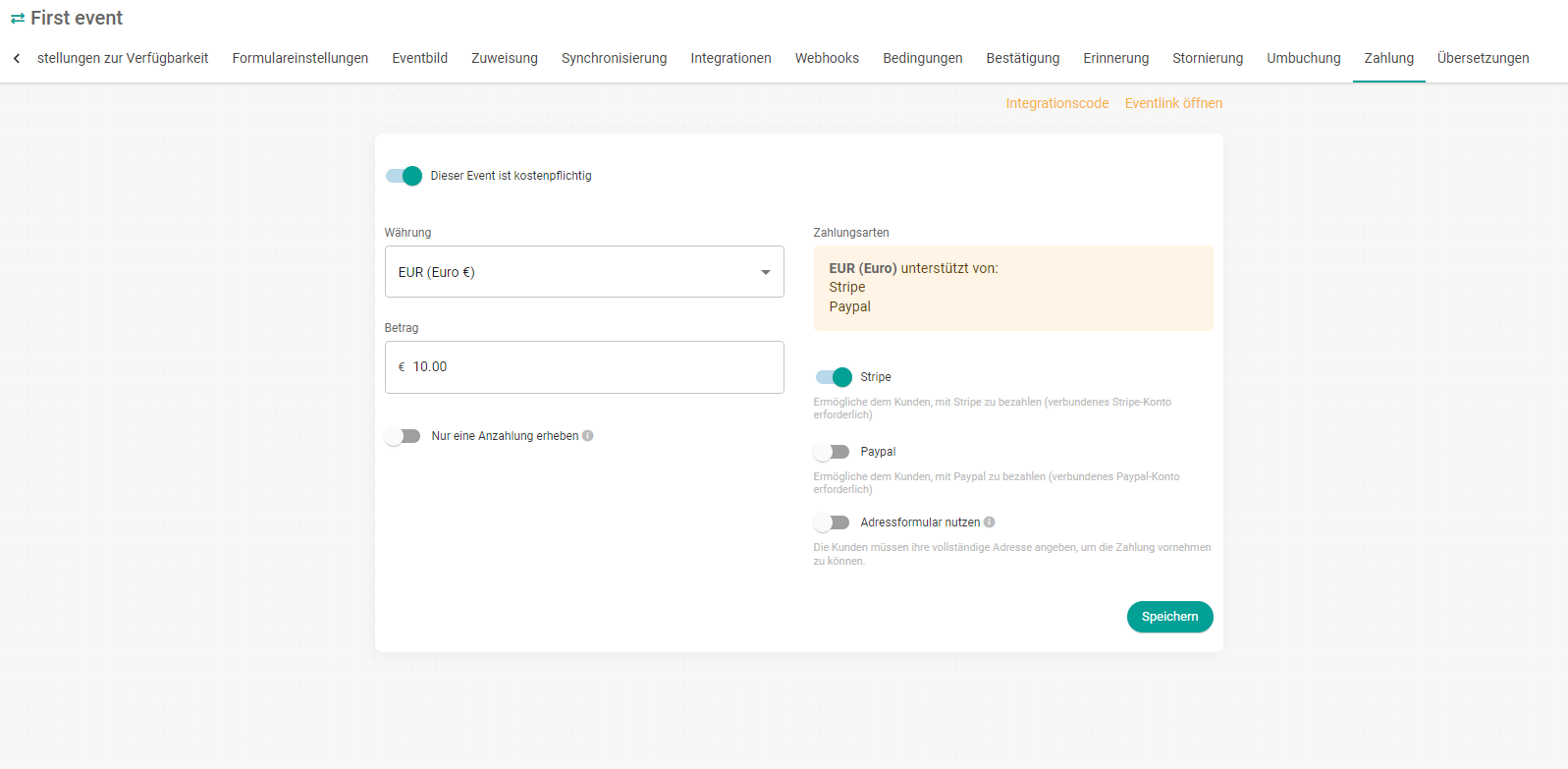Select the Umbuchung tab

click(1304, 58)
